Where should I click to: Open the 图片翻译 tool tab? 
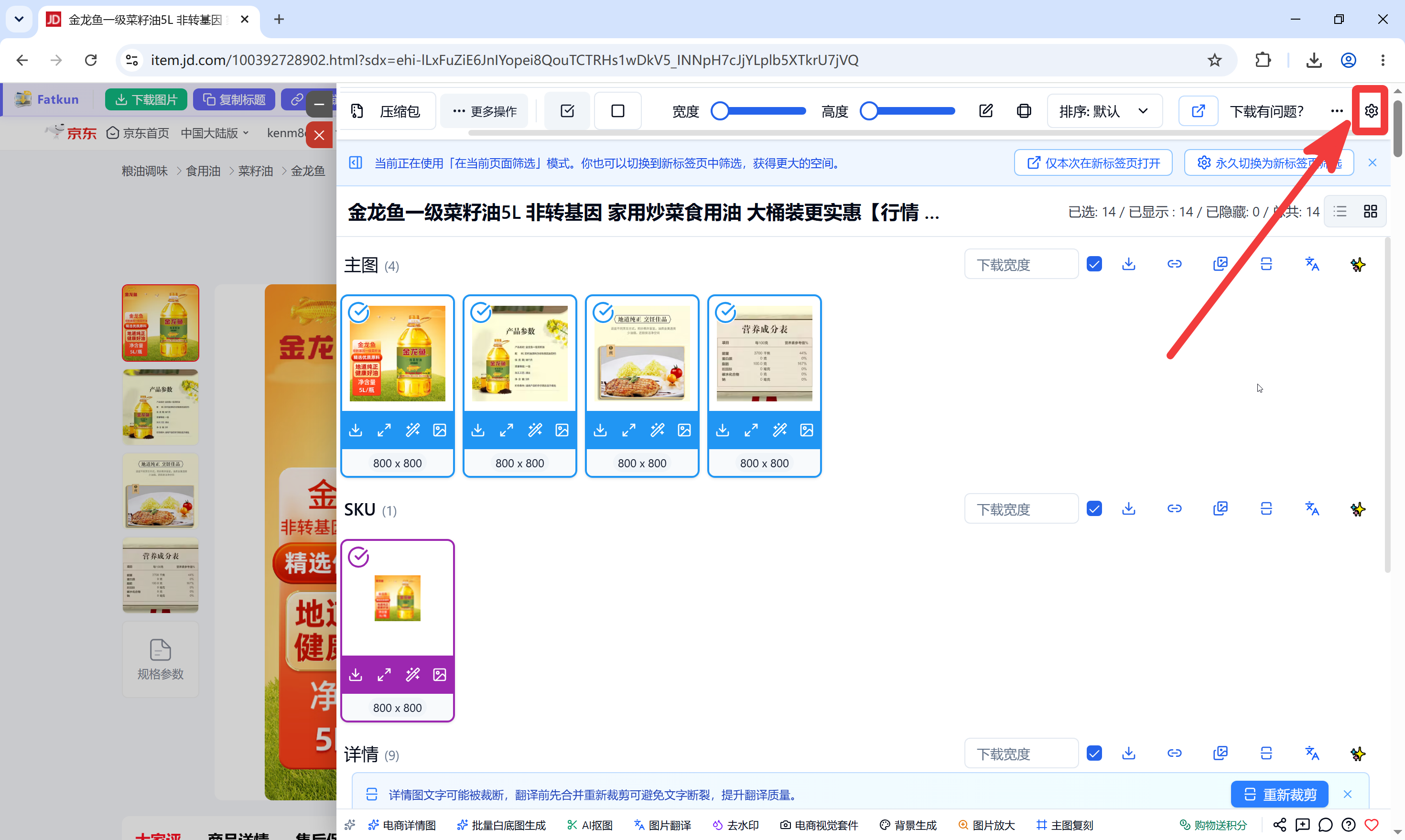[x=662, y=825]
